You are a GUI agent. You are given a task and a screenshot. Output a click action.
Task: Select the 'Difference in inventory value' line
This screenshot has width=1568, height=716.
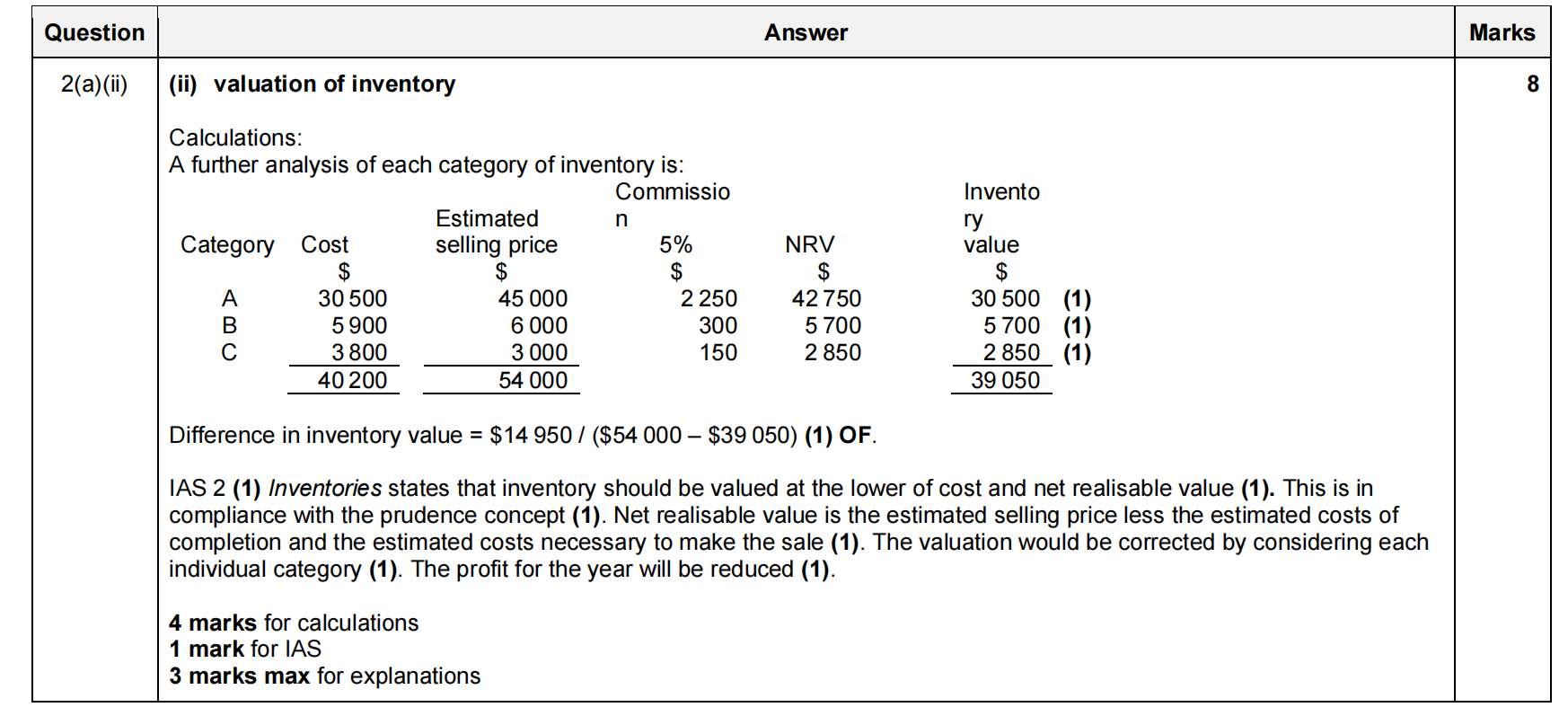[x=522, y=436]
